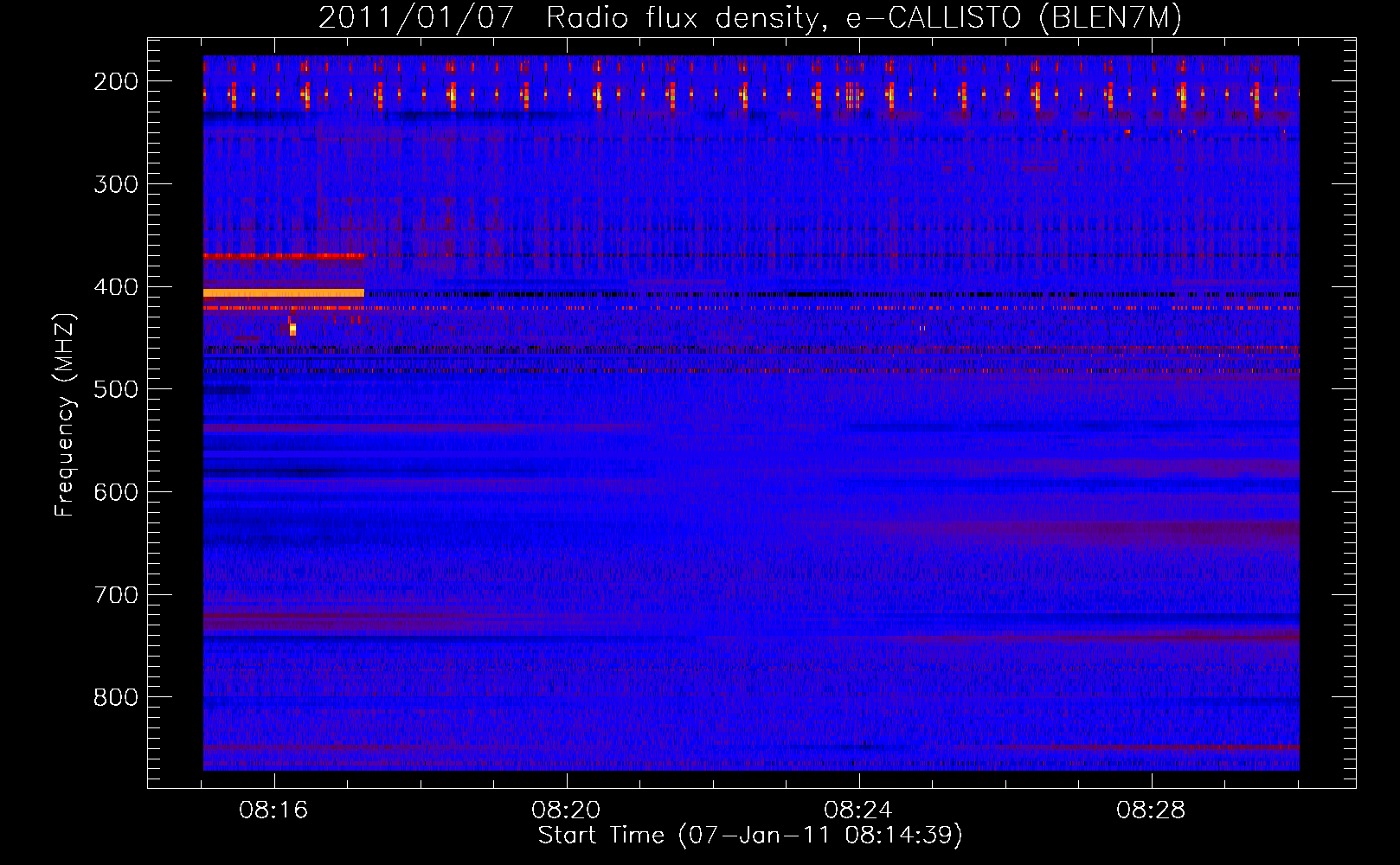Screen dimensions: 1400x865
Task: Click the 'Frequency (MHZ)' axis label
Action: point(64,414)
